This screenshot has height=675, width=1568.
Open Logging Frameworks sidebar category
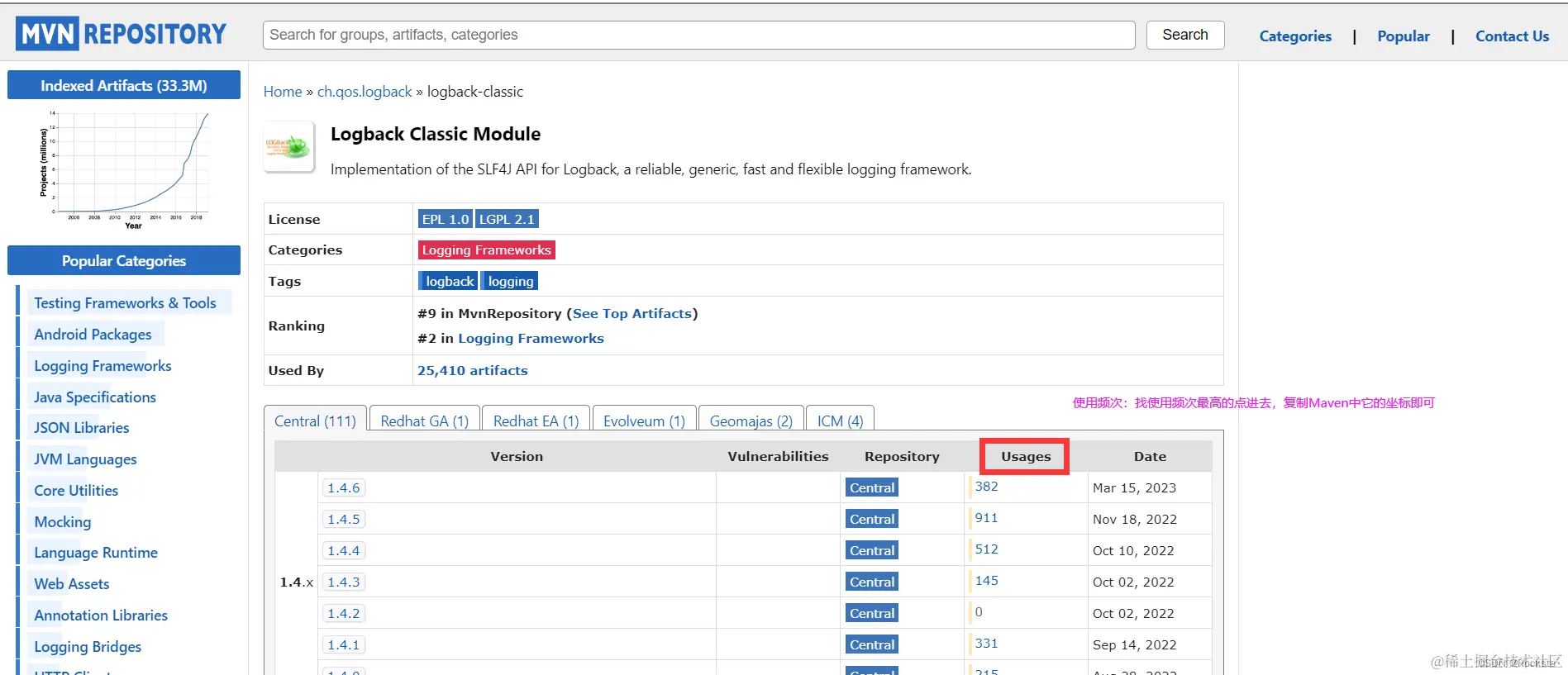click(x=102, y=366)
